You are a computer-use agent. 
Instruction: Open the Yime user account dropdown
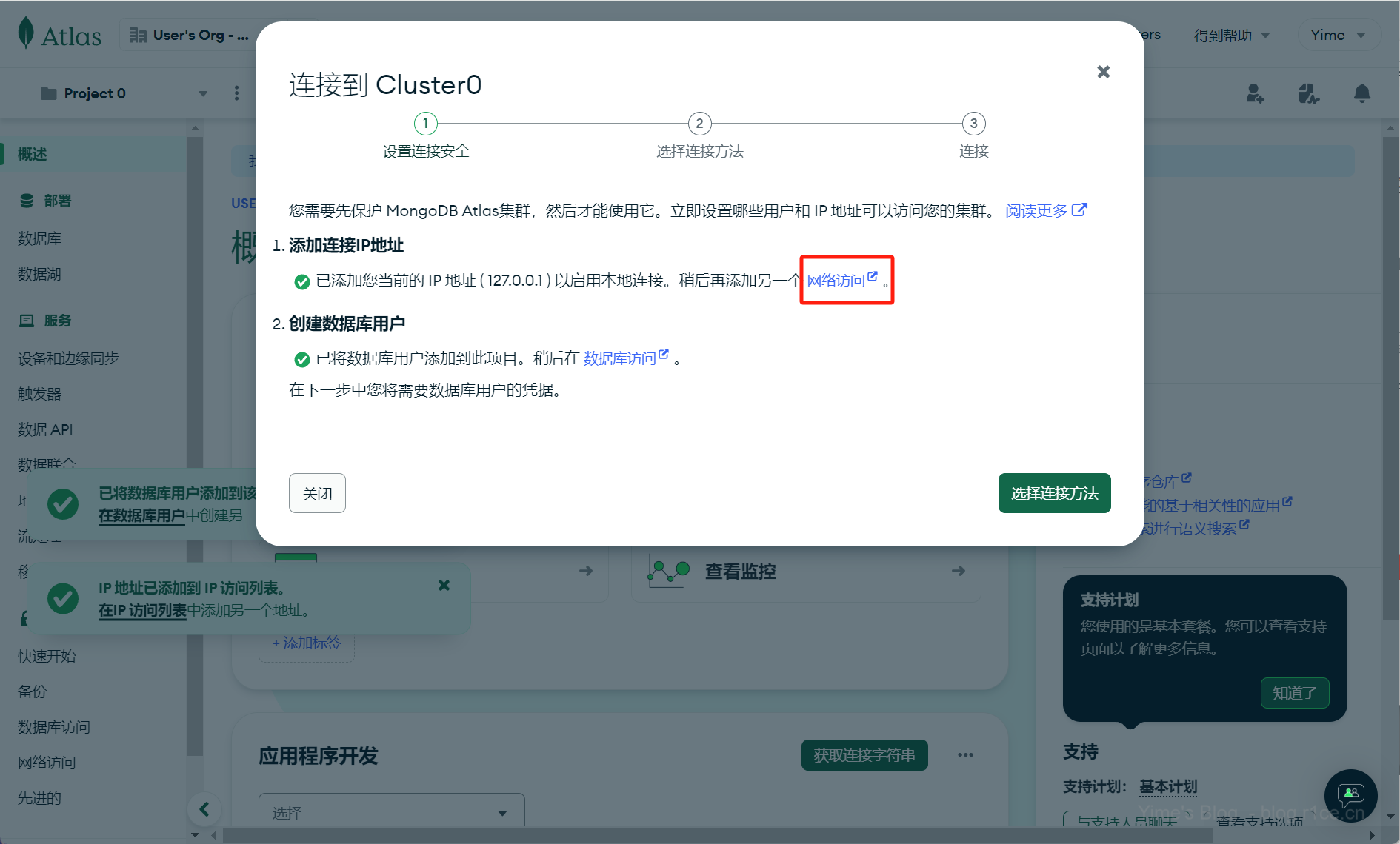point(1338,35)
